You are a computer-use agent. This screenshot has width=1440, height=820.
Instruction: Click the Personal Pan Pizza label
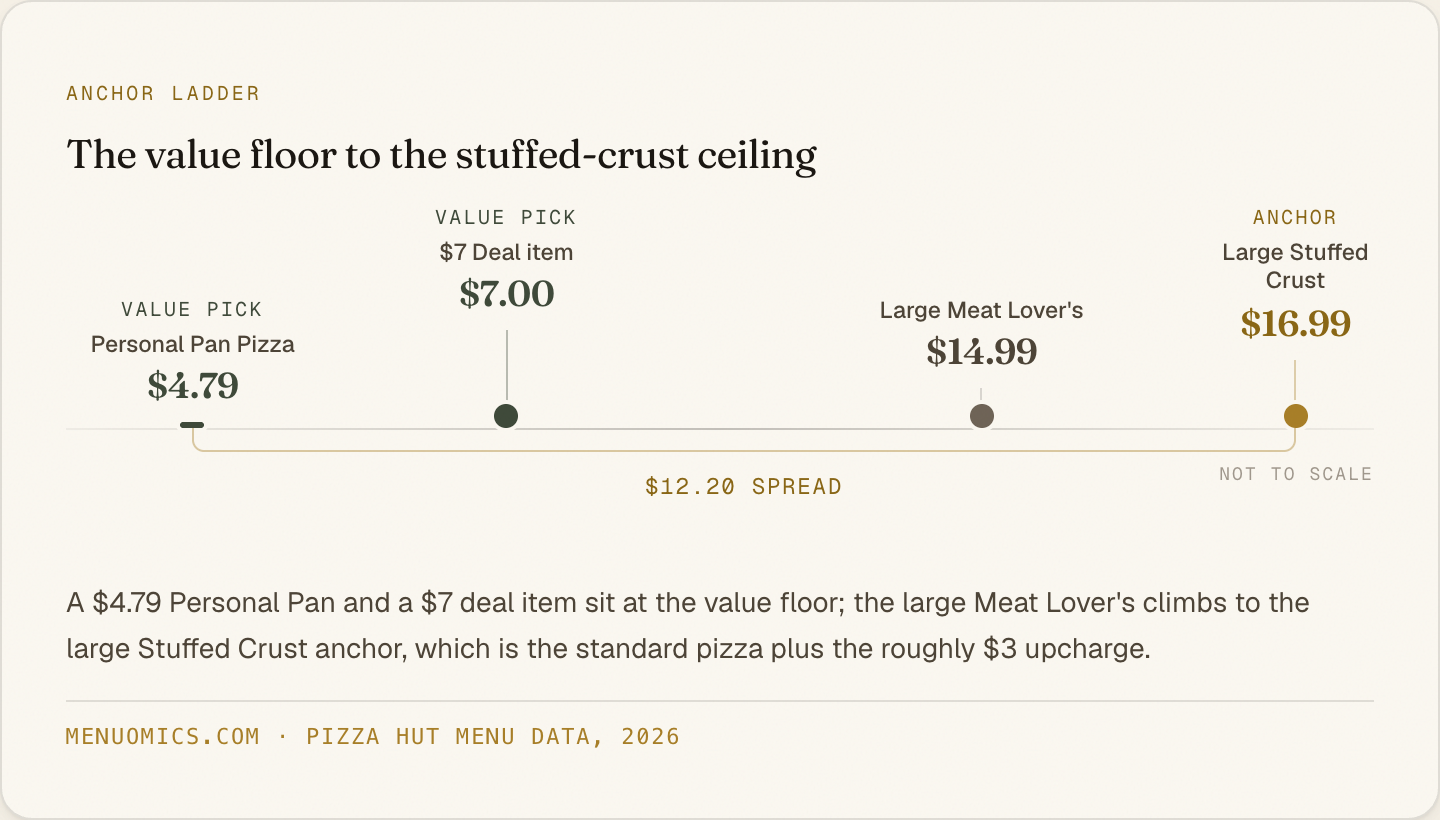click(x=193, y=345)
